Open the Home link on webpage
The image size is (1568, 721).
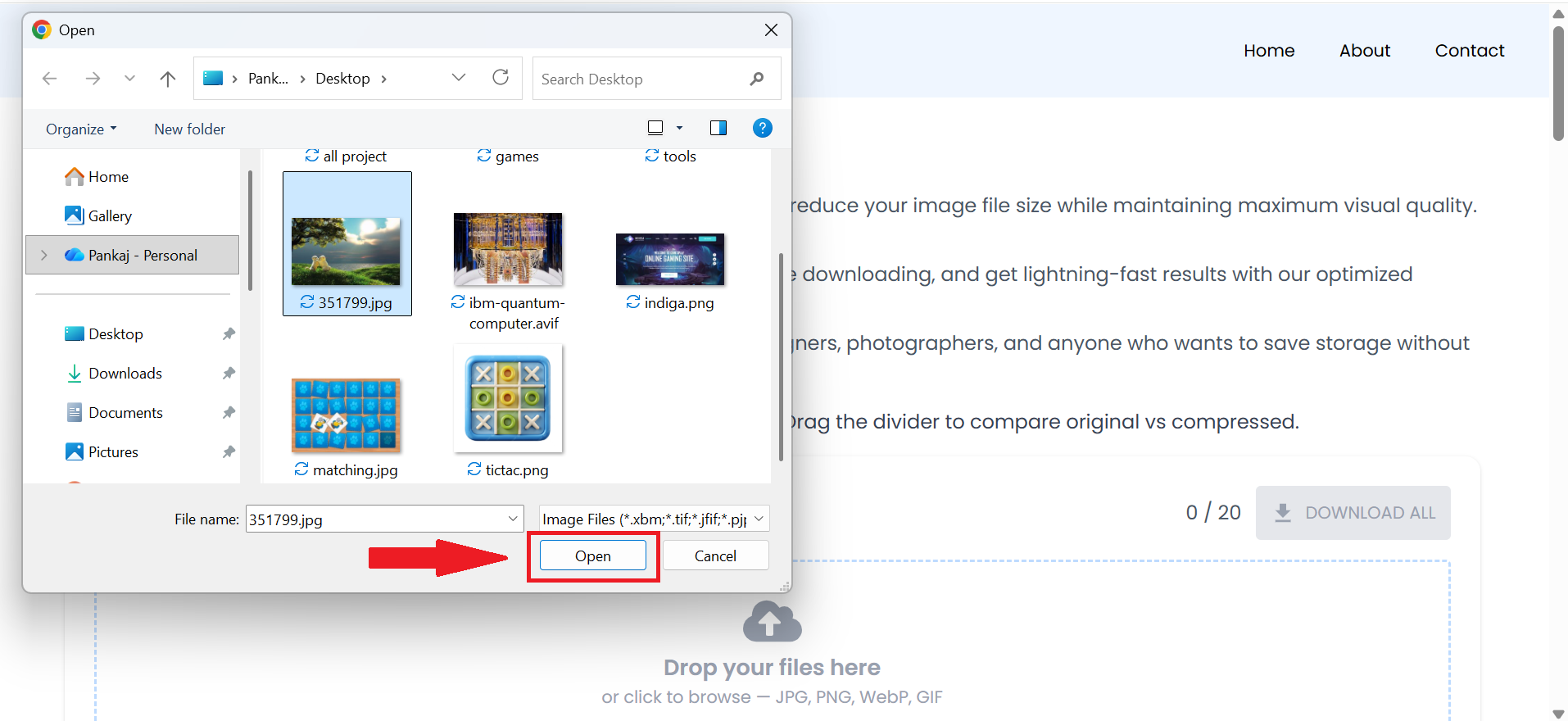[1269, 51]
